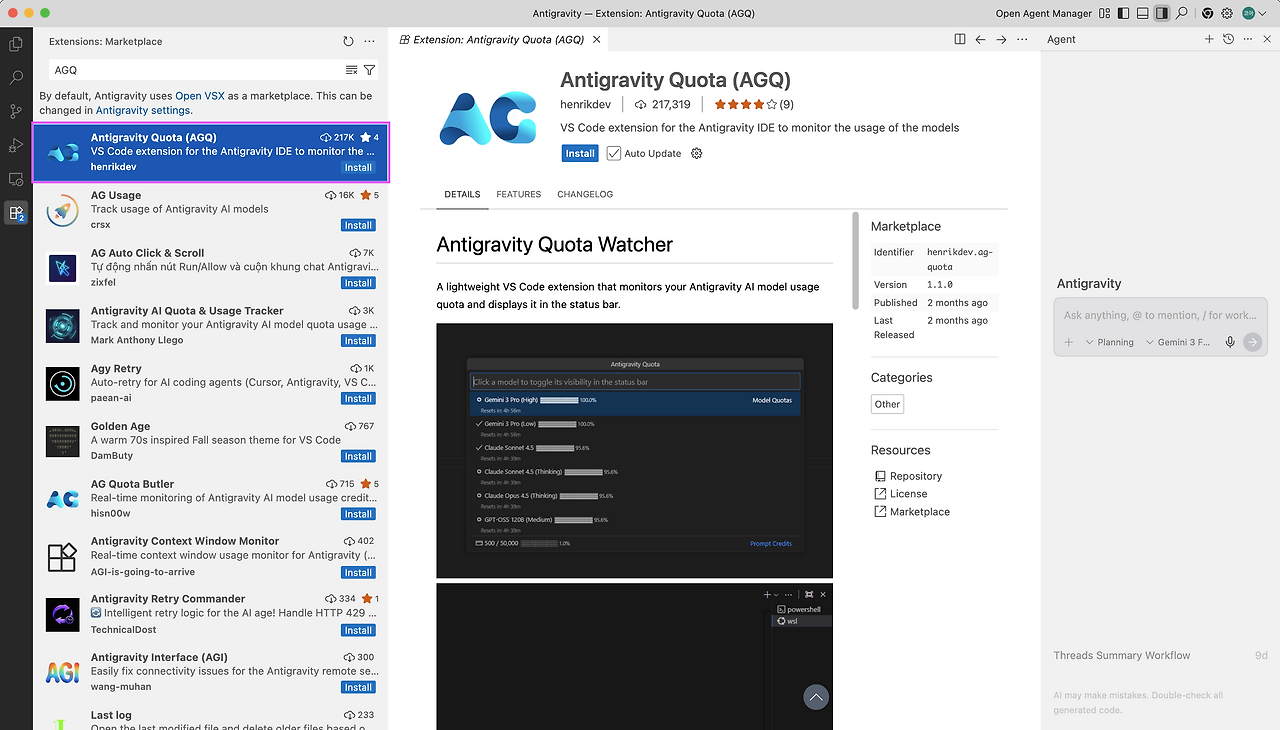
Task: Open the Run and Debug view
Action: 16,145
